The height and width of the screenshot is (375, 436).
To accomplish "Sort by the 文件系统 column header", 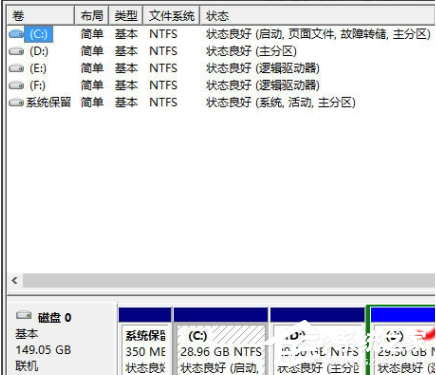I will pos(171,16).
